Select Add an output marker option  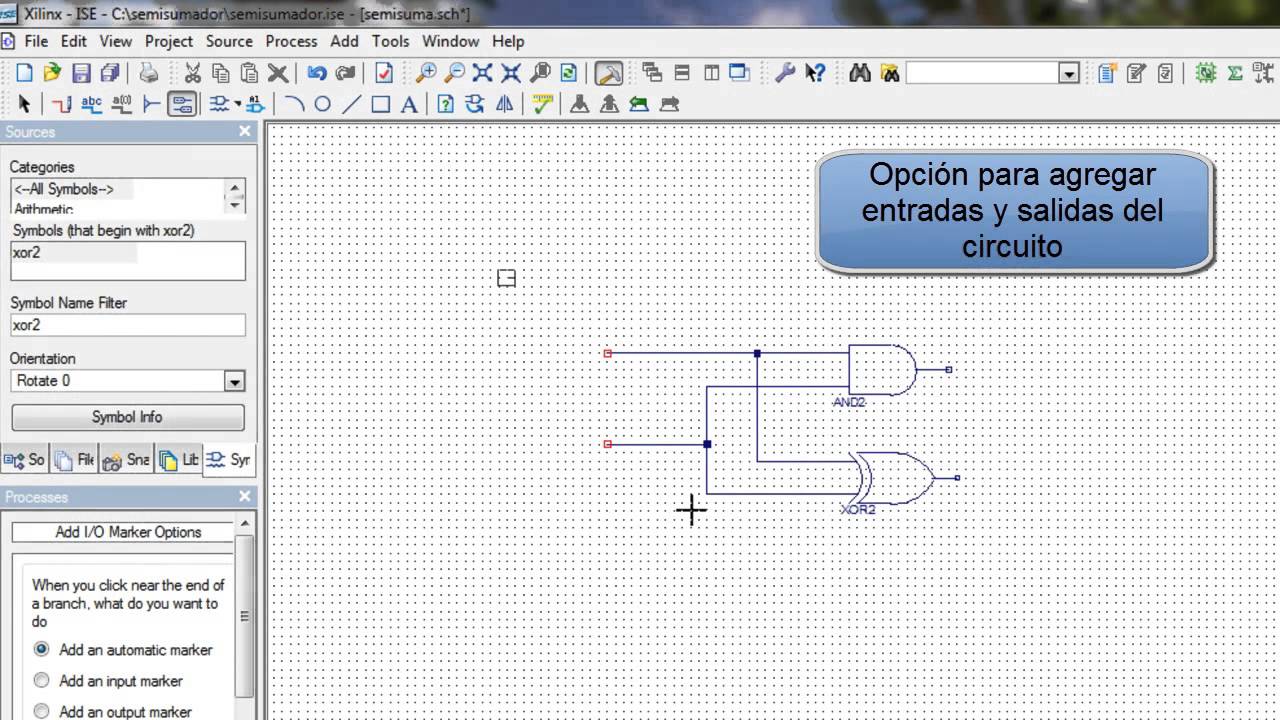click(x=41, y=711)
